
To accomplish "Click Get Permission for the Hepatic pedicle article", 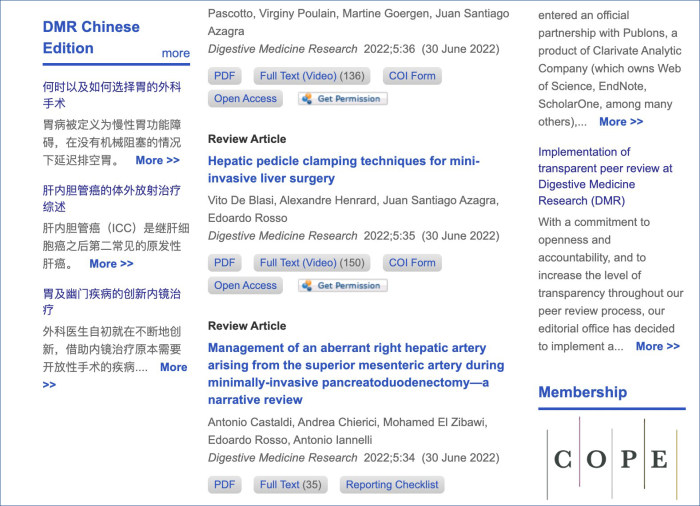I will [x=343, y=285].
